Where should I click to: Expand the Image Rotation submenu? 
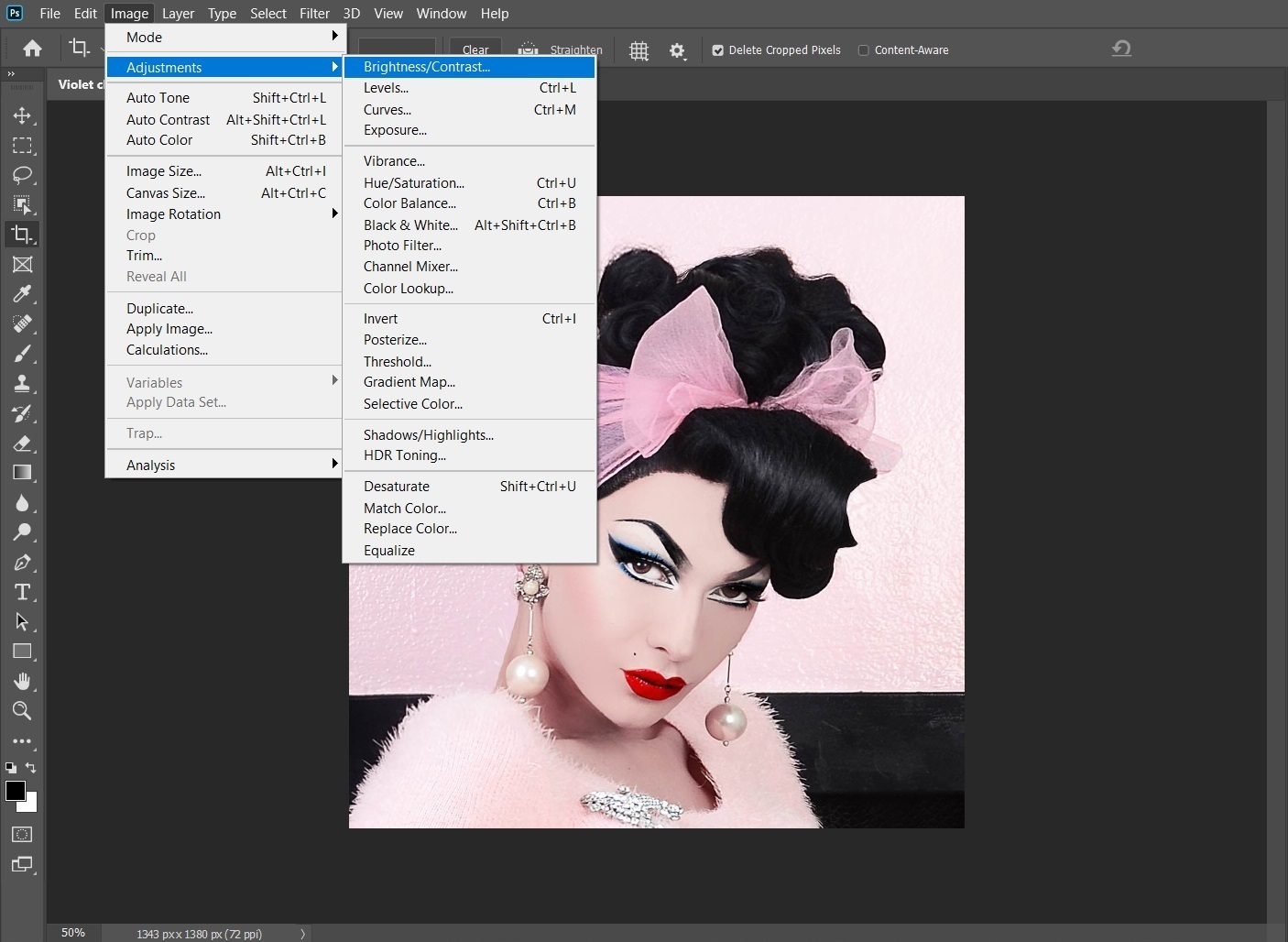[x=224, y=214]
